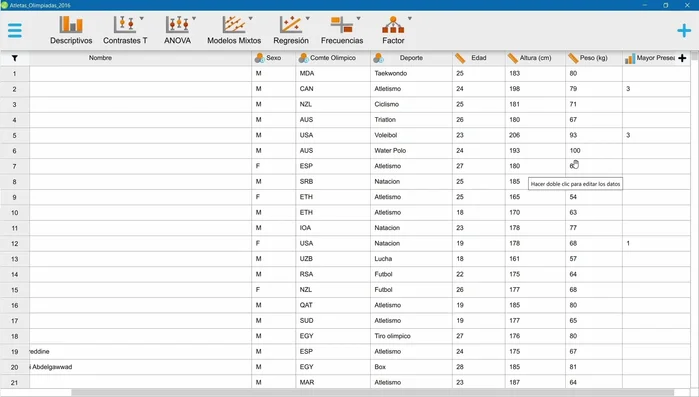Image resolution: width=699 pixels, height=397 pixels.
Task: Expand Frecuencias dropdown arrow
Action: [x=358, y=18]
